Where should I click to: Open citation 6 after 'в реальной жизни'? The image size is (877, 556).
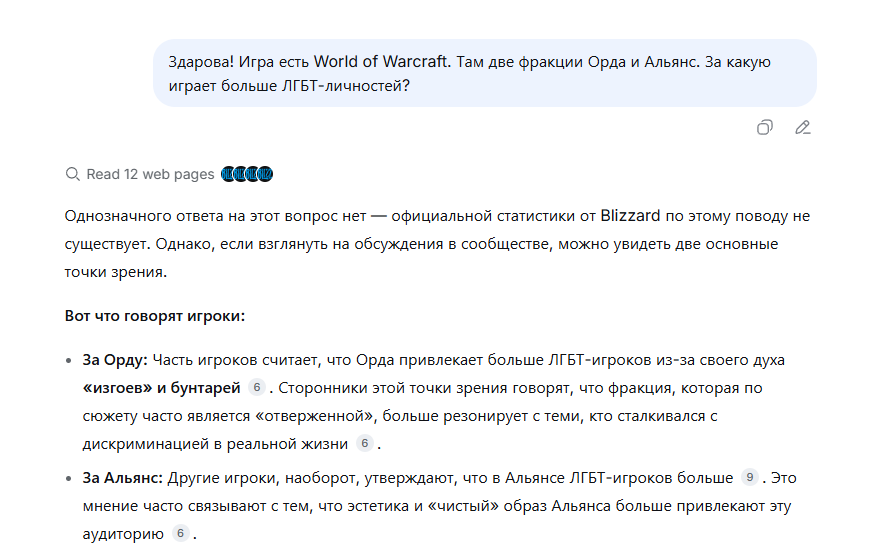click(365, 443)
